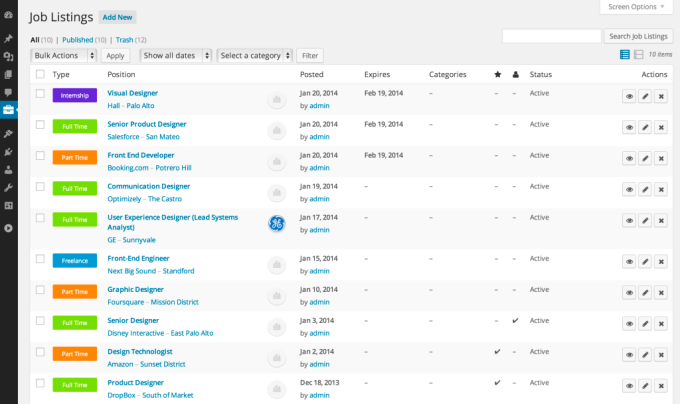Screen dimensions: 680x404
Task: Delete the Product Designer DropBox listing
Action: coord(661,386)
